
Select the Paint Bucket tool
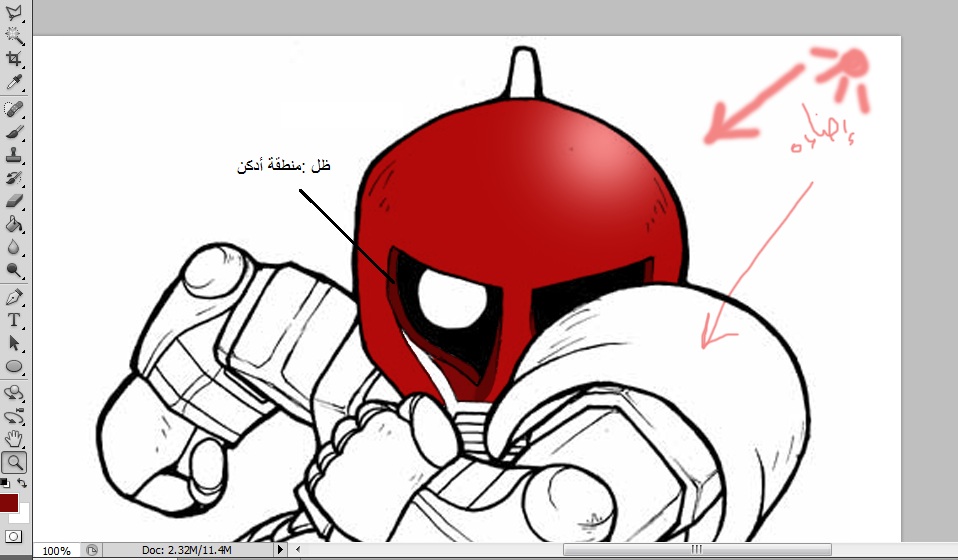tap(13, 224)
